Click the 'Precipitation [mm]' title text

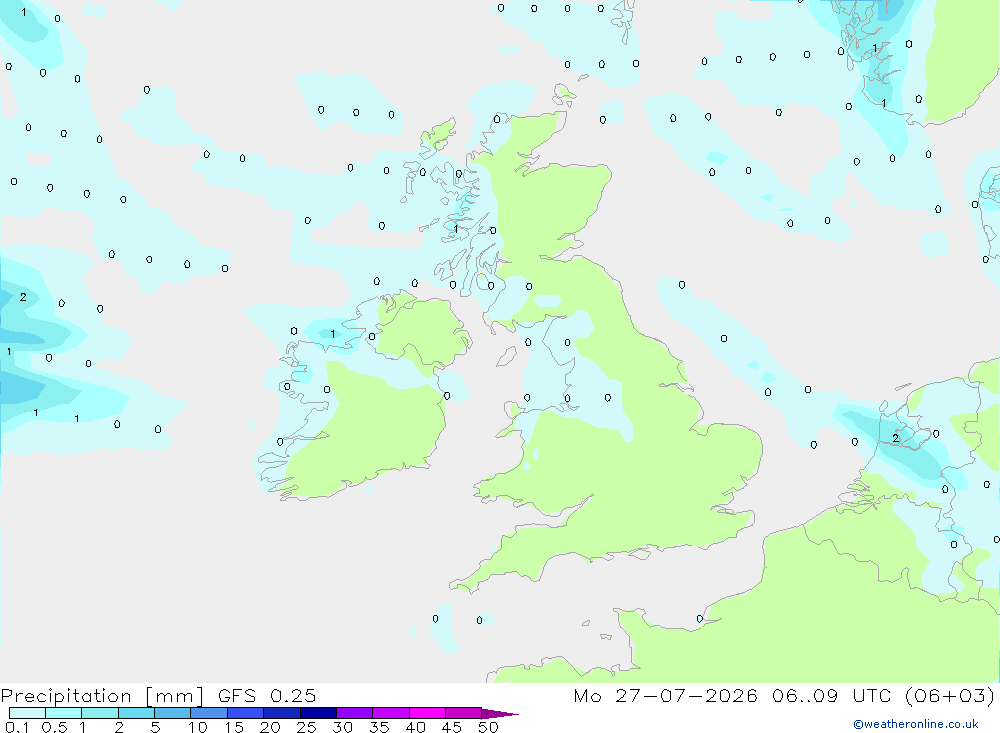[102, 696]
